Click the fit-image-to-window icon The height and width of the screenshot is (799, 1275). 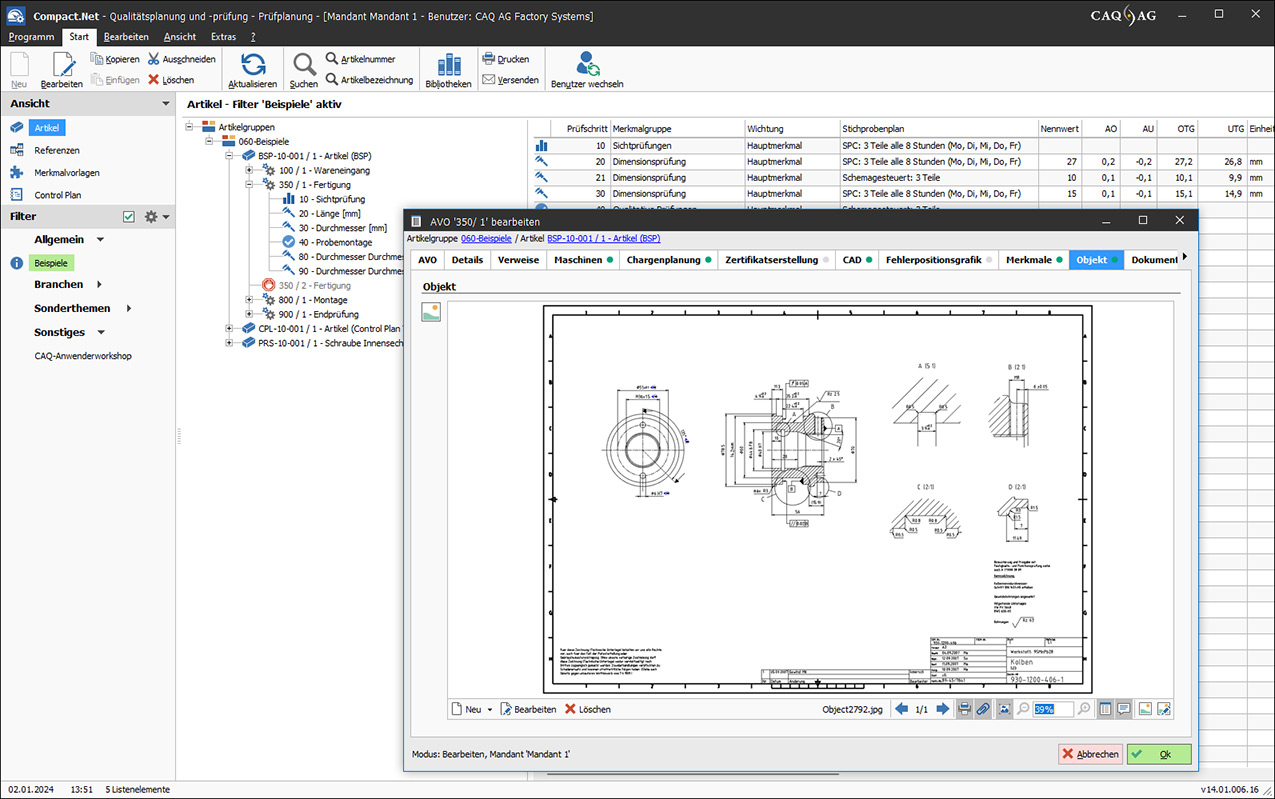tap(1005, 709)
